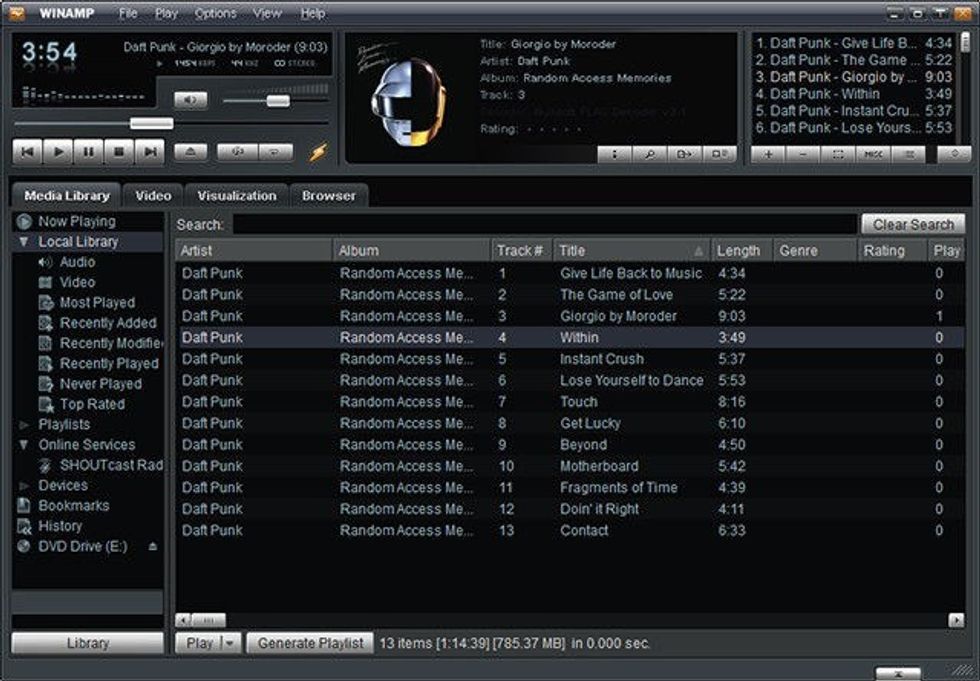Viewport: 980px width, 681px height.
Task: Click the speaker icon to mute audio
Action: click(x=190, y=100)
